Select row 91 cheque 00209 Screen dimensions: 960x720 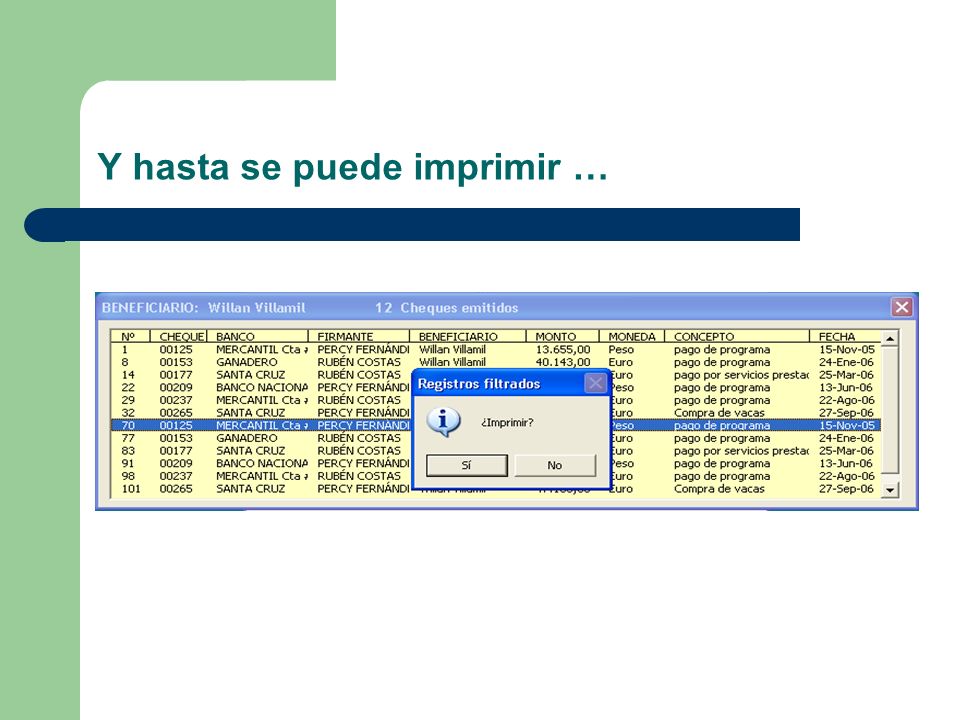495,463
